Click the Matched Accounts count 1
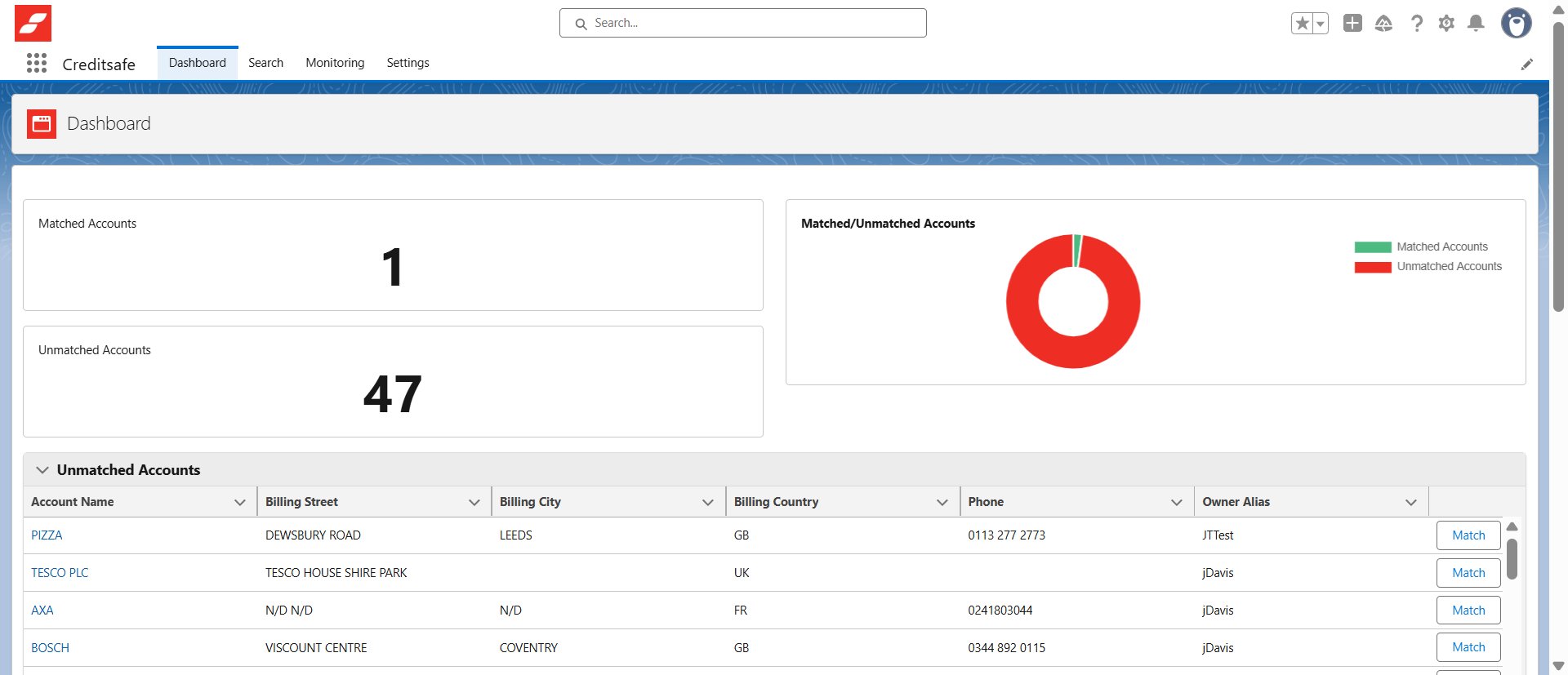1568x675 pixels. [x=393, y=268]
